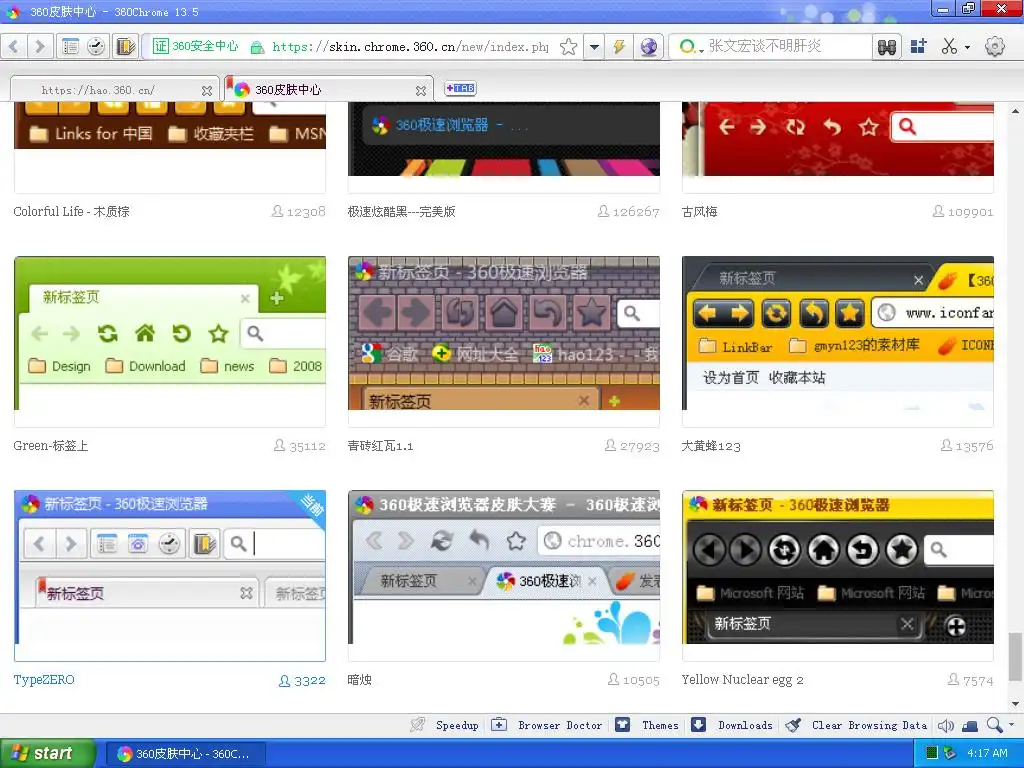Click the rocket icon beside Speedup

pos(418,725)
